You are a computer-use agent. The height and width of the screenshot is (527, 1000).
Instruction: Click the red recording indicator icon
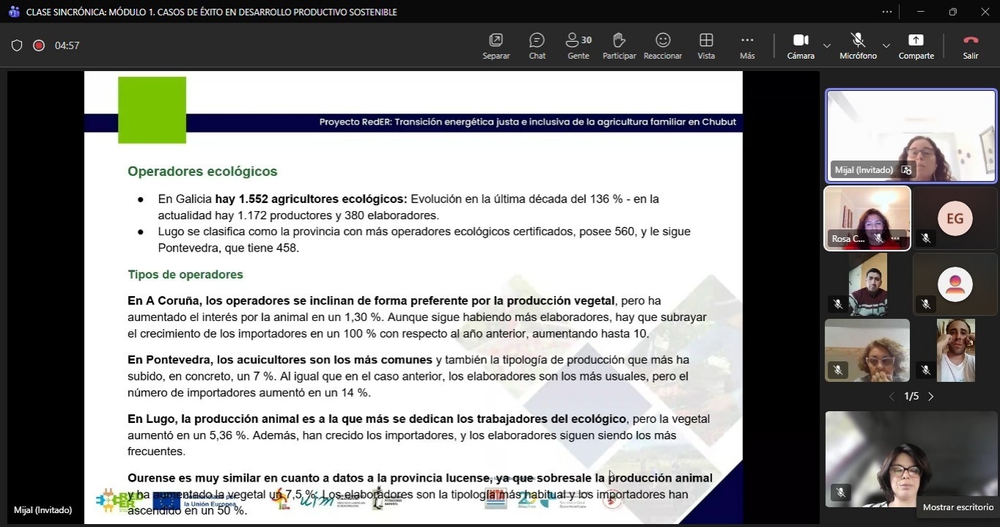[x=39, y=45]
